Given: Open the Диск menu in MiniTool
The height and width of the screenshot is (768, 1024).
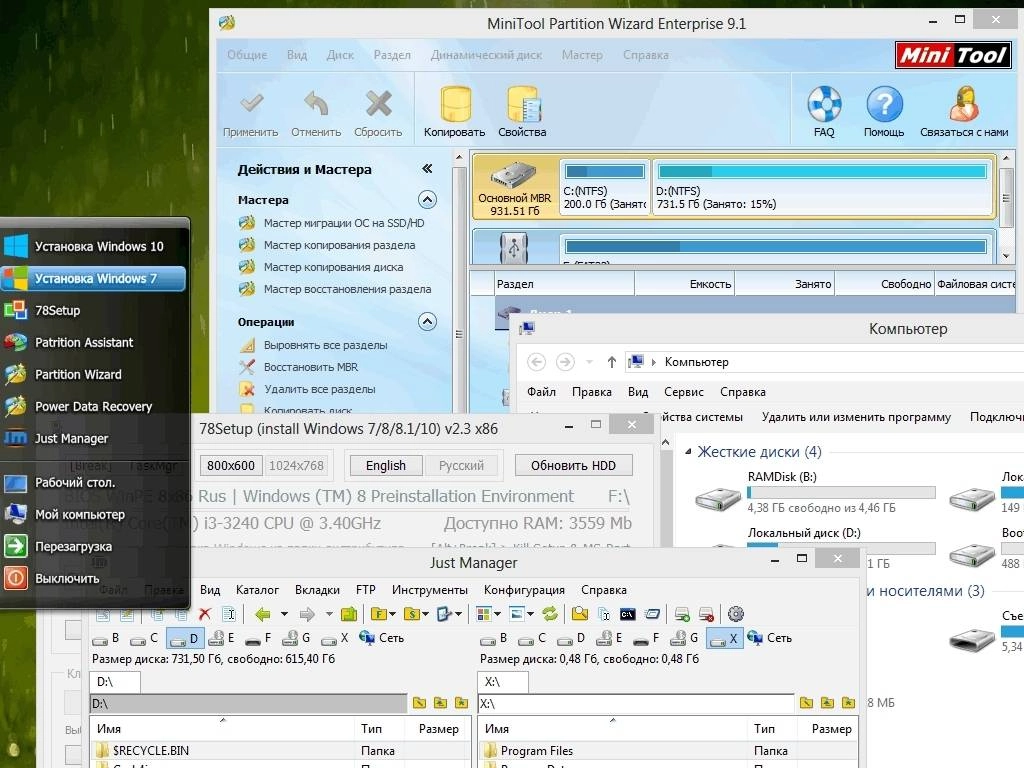Looking at the screenshot, I should tap(340, 55).
